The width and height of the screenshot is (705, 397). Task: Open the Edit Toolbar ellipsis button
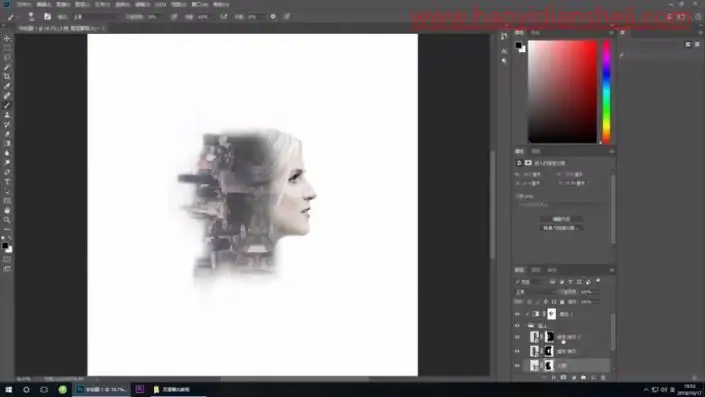(x=7, y=229)
